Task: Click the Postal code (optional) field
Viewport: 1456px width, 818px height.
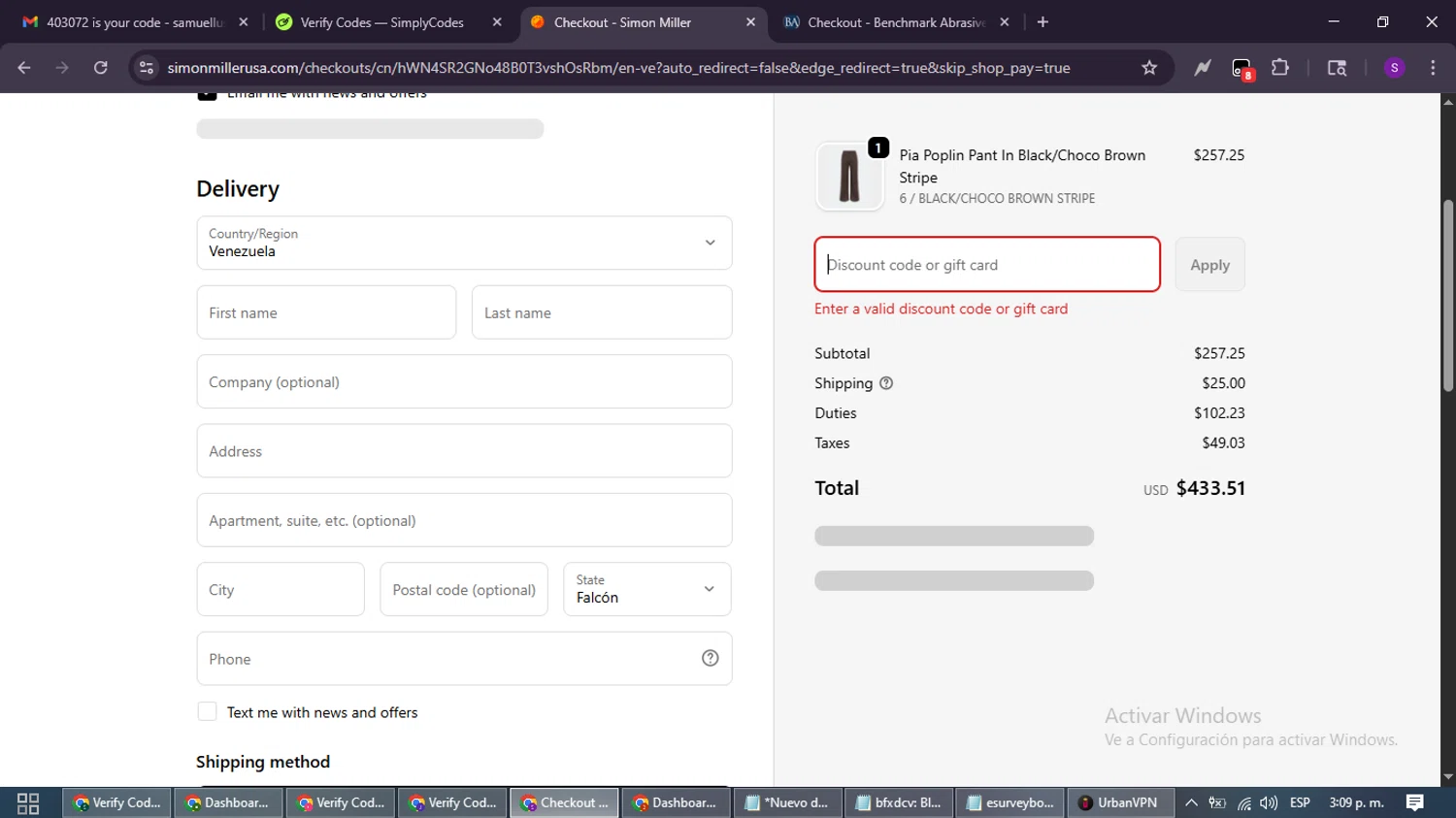Action: pyautogui.click(x=464, y=589)
